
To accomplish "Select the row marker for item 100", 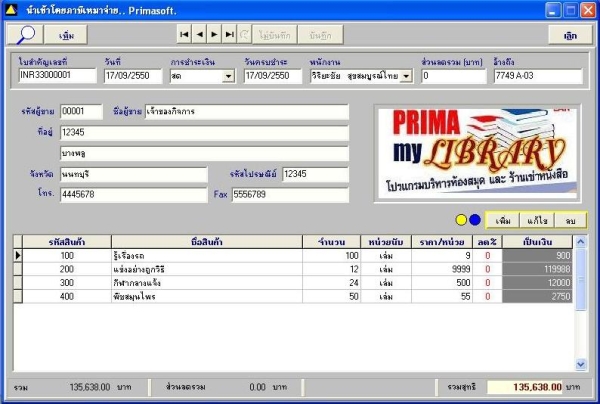I will pos(18,255).
